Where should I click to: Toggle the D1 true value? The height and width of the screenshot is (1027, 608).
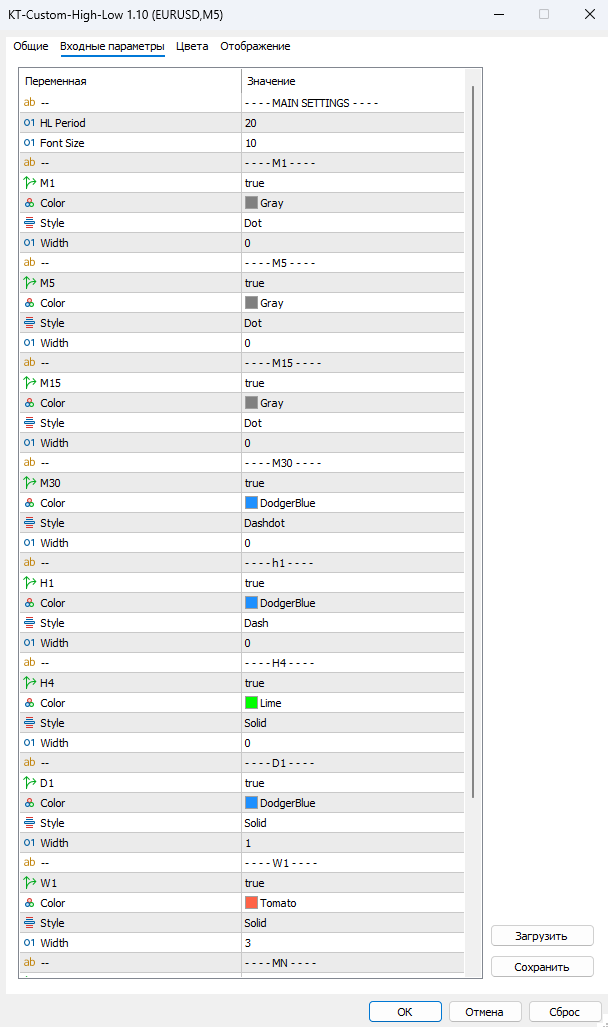(352, 783)
